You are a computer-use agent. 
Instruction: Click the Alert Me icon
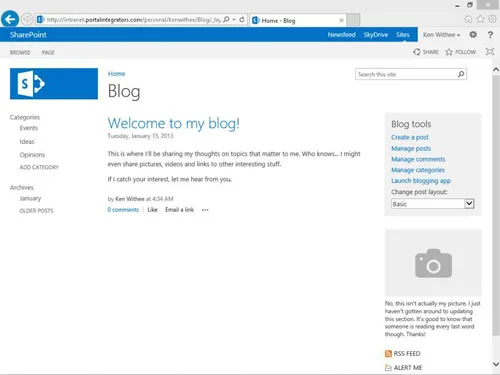388,368
